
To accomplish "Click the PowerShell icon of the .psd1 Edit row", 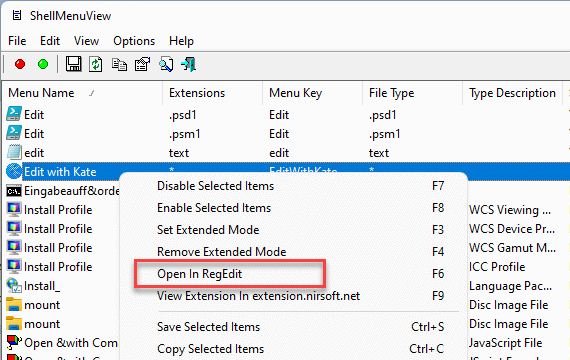I will [x=14, y=114].
